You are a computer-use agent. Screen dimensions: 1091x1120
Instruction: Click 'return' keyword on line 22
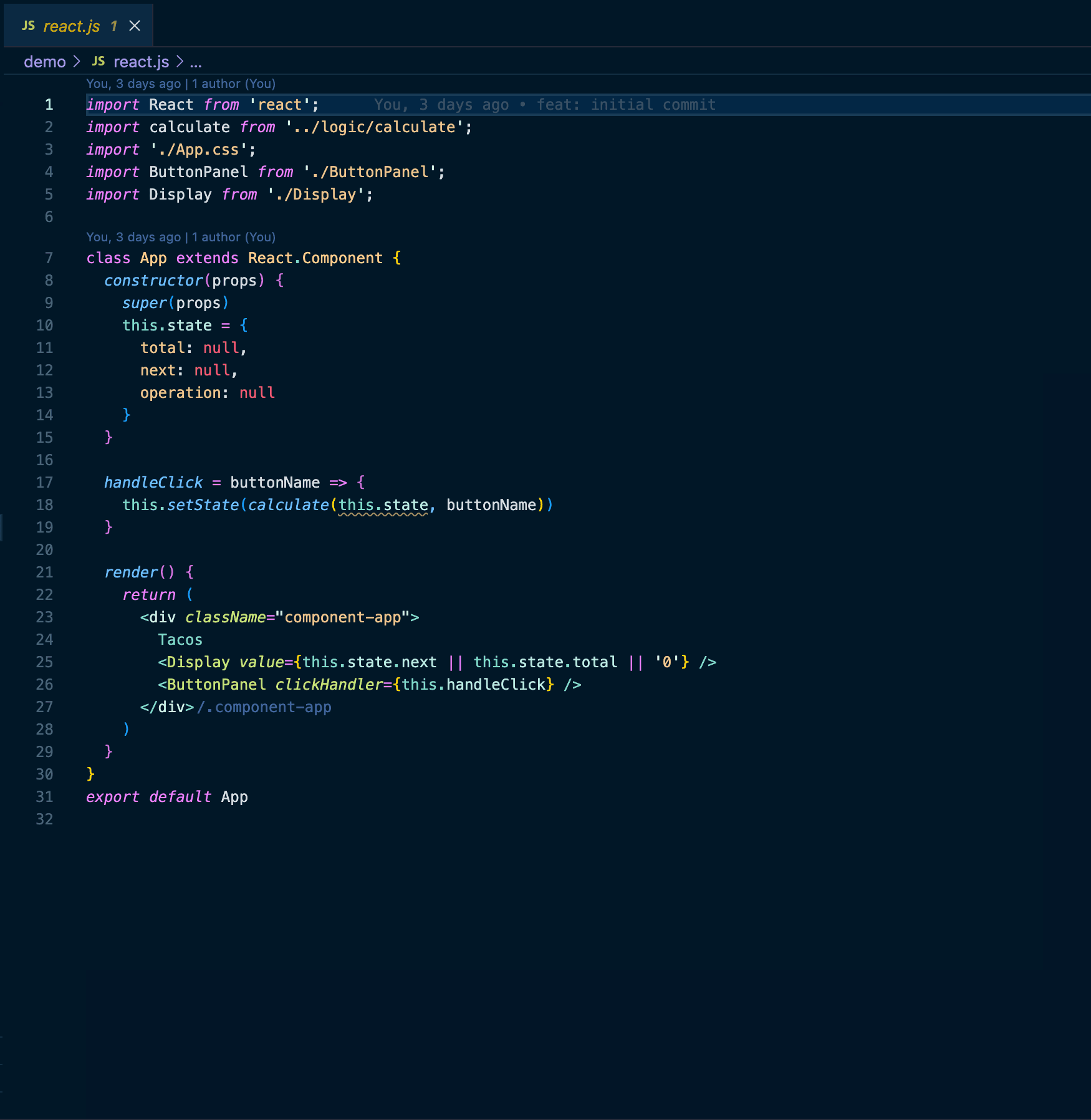(x=149, y=595)
